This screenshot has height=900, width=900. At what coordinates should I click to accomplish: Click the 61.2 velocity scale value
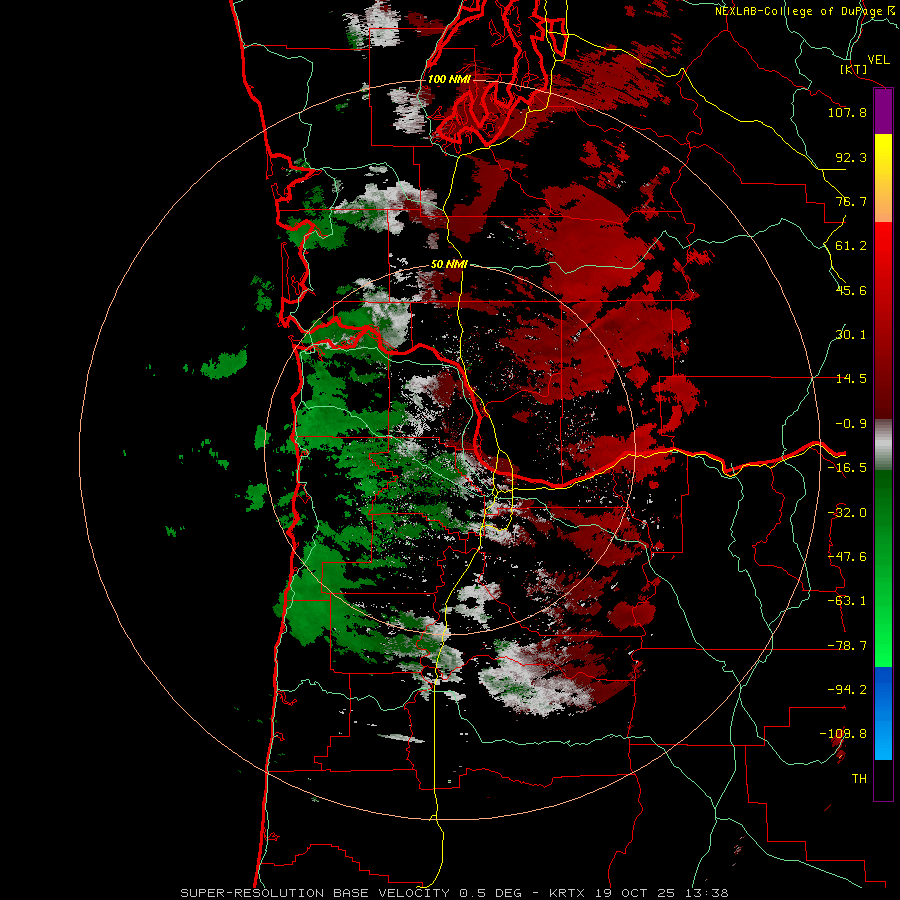pos(851,246)
